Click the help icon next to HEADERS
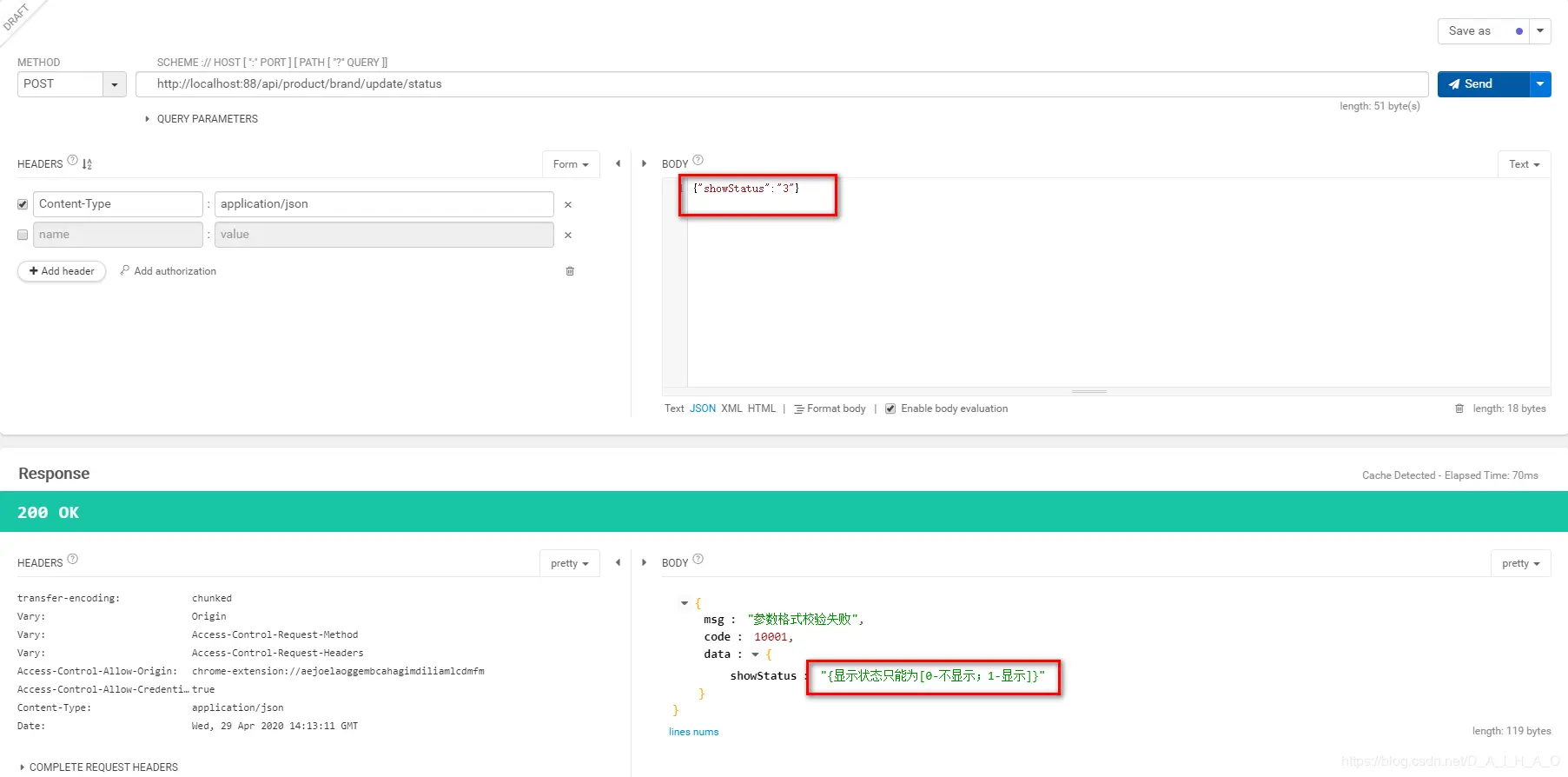Image resolution: width=1568 pixels, height=777 pixels. coord(73,160)
